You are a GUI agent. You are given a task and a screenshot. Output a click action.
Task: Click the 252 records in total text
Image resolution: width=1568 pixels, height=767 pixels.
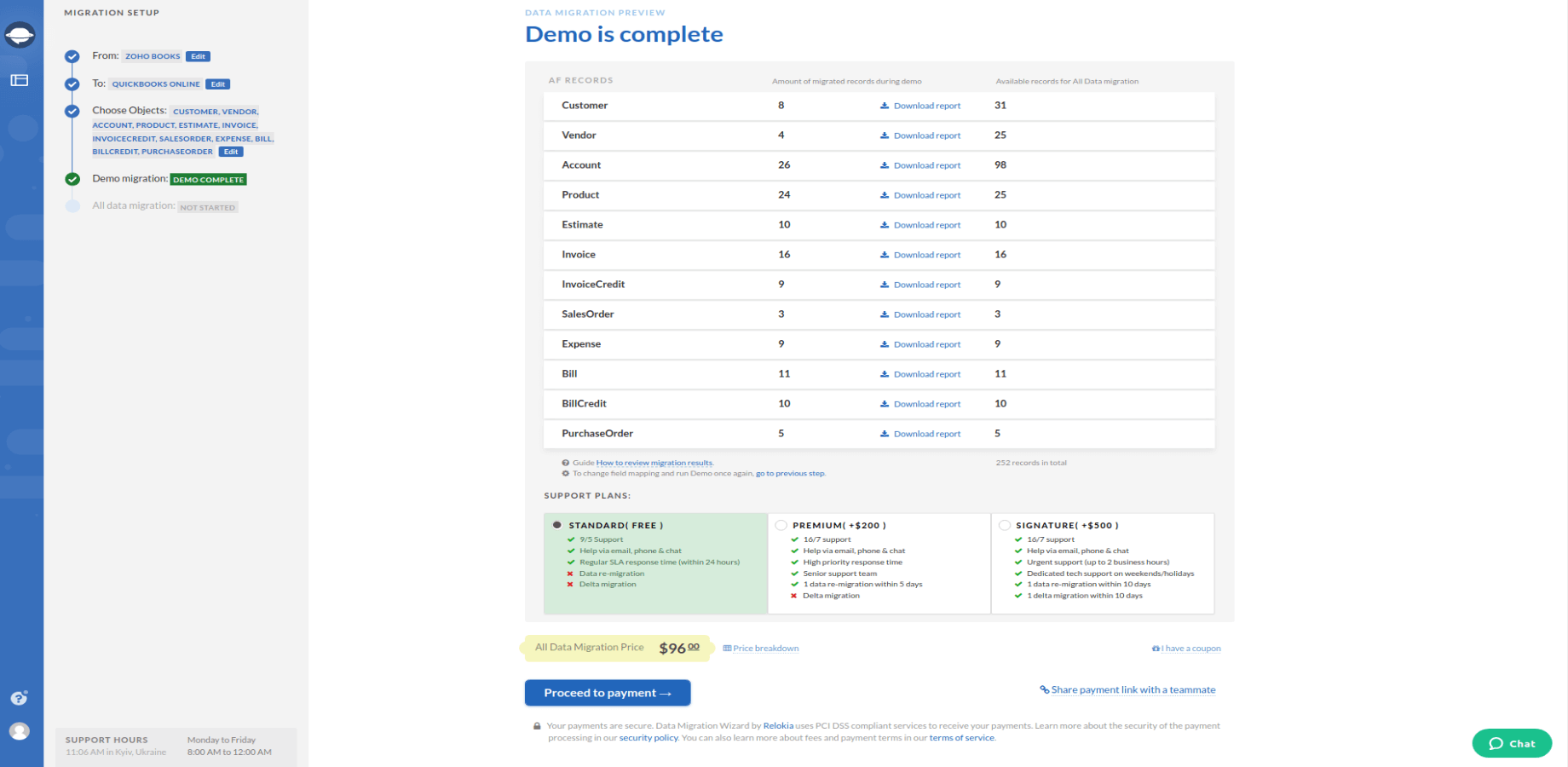(1031, 463)
